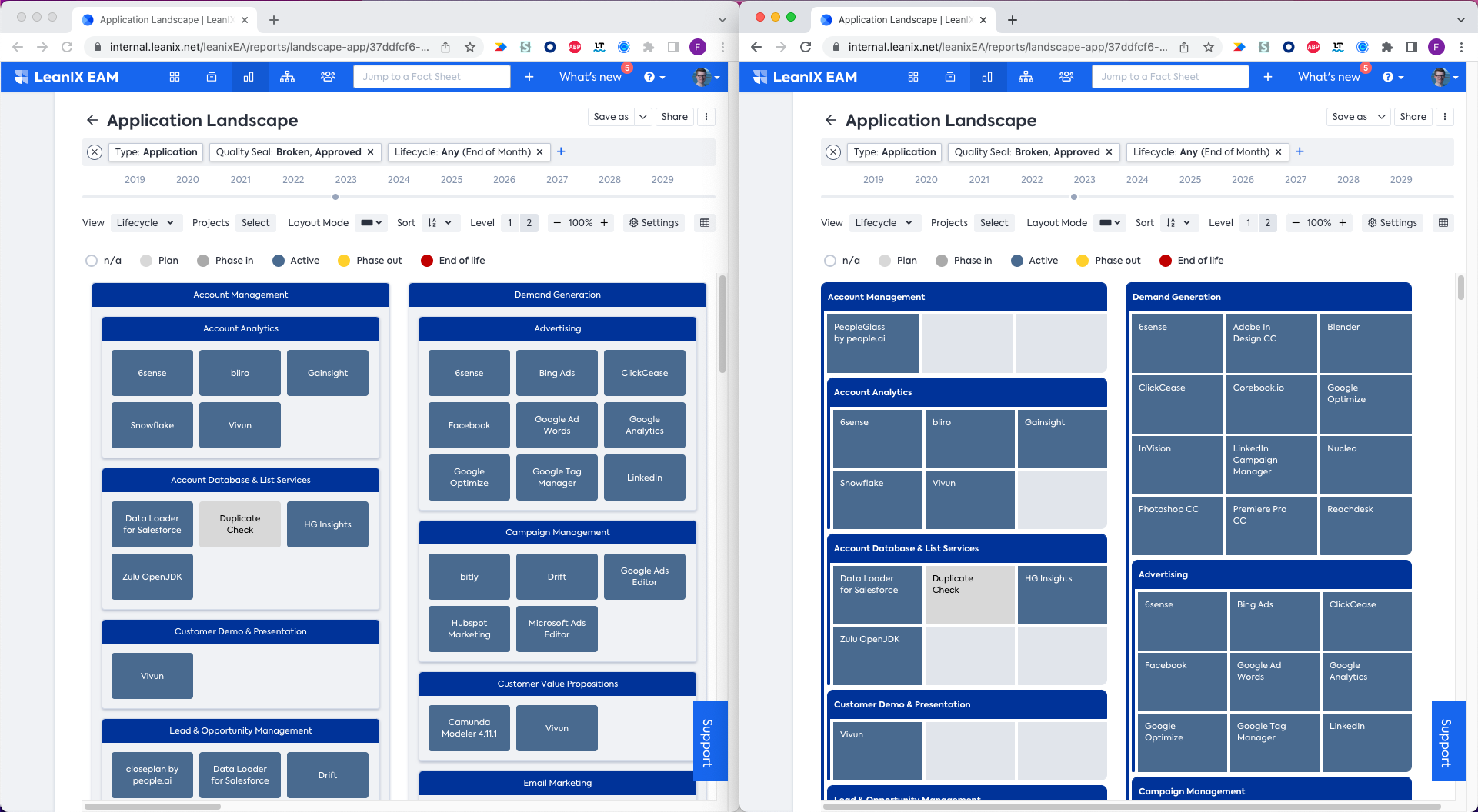Open table view icon in right window
Image resolution: width=1478 pixels, height=812 pixels.
[x=1443, y=223]
